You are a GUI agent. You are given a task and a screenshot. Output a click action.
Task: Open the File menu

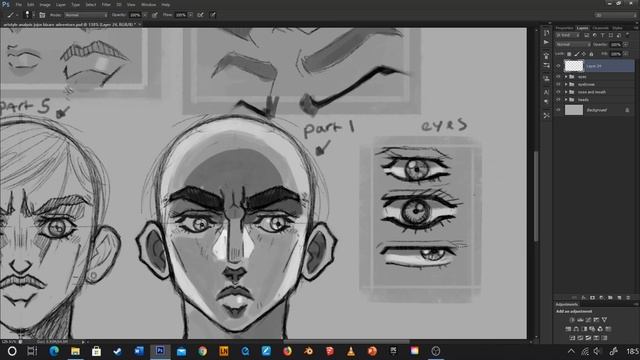click(18, 4)
